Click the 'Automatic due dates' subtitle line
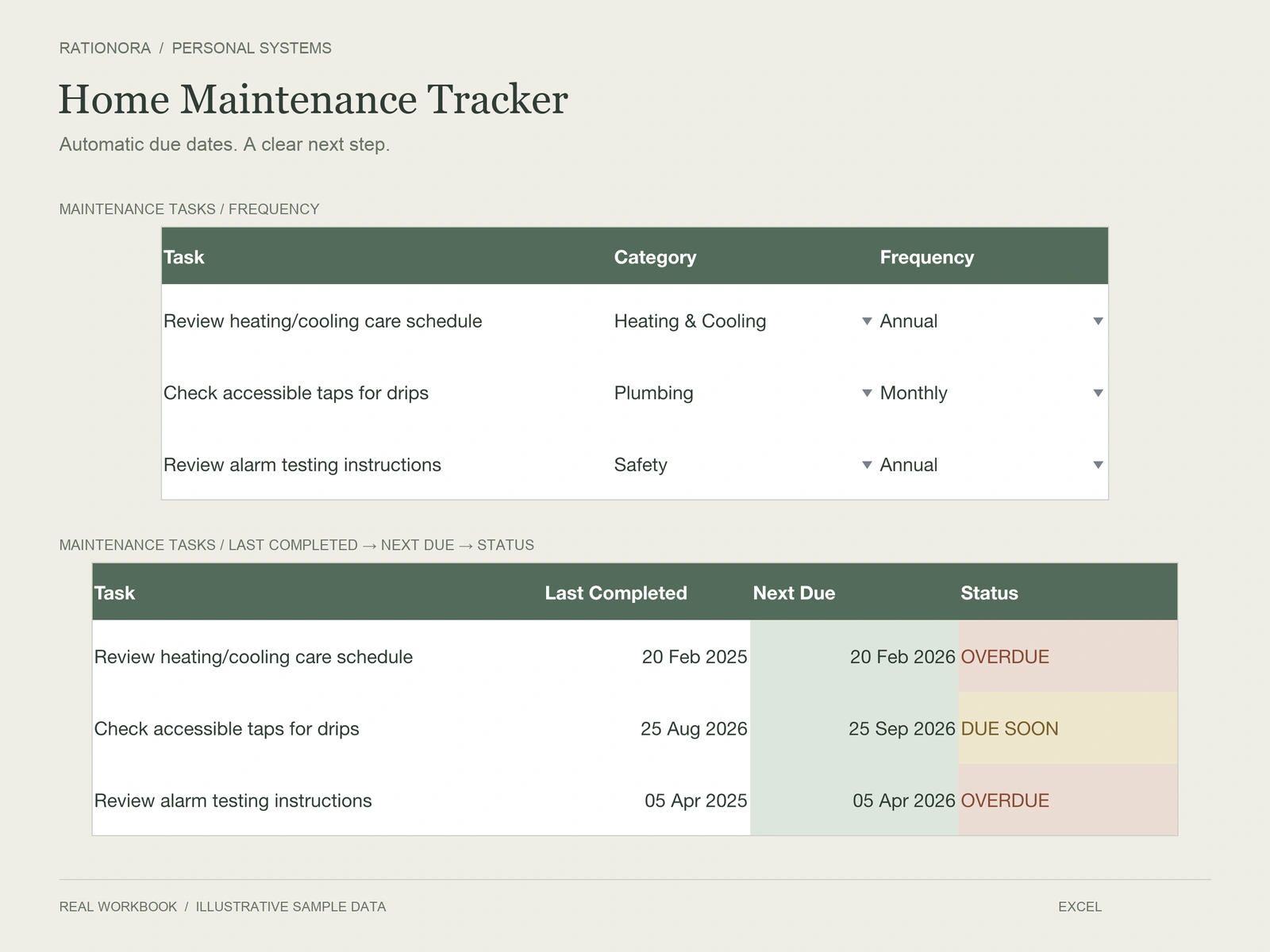The image size is (1270, 952). (225, 144)
